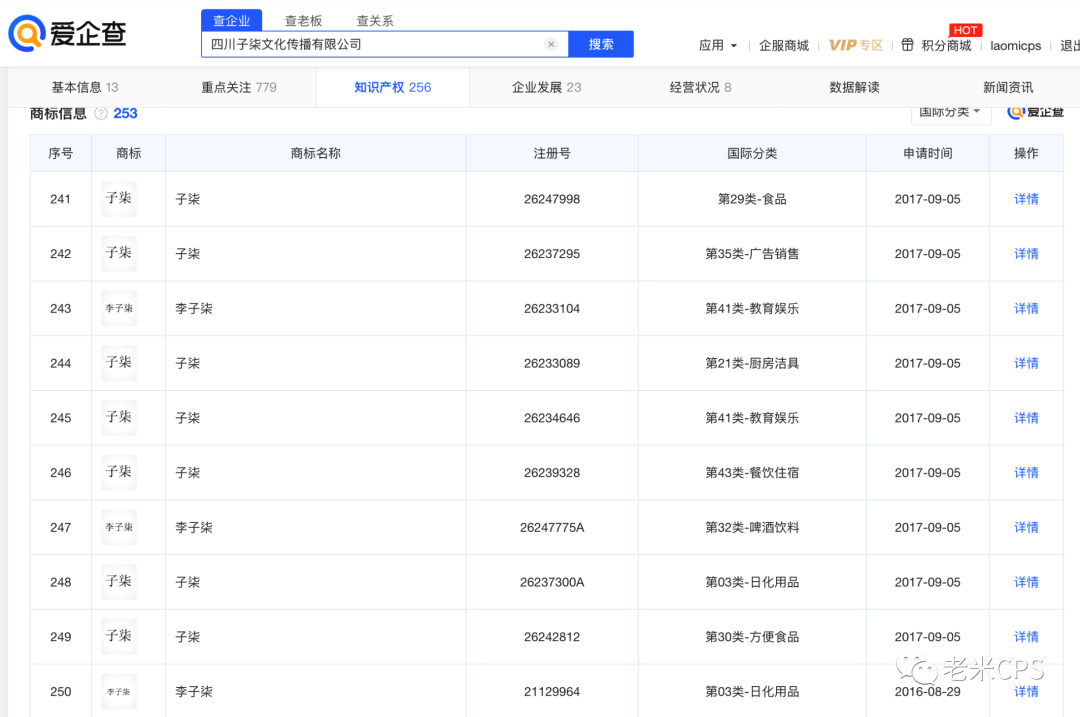Click 第30类-方便食品 classification cell

pyautogui.click(x=752, y=637)
